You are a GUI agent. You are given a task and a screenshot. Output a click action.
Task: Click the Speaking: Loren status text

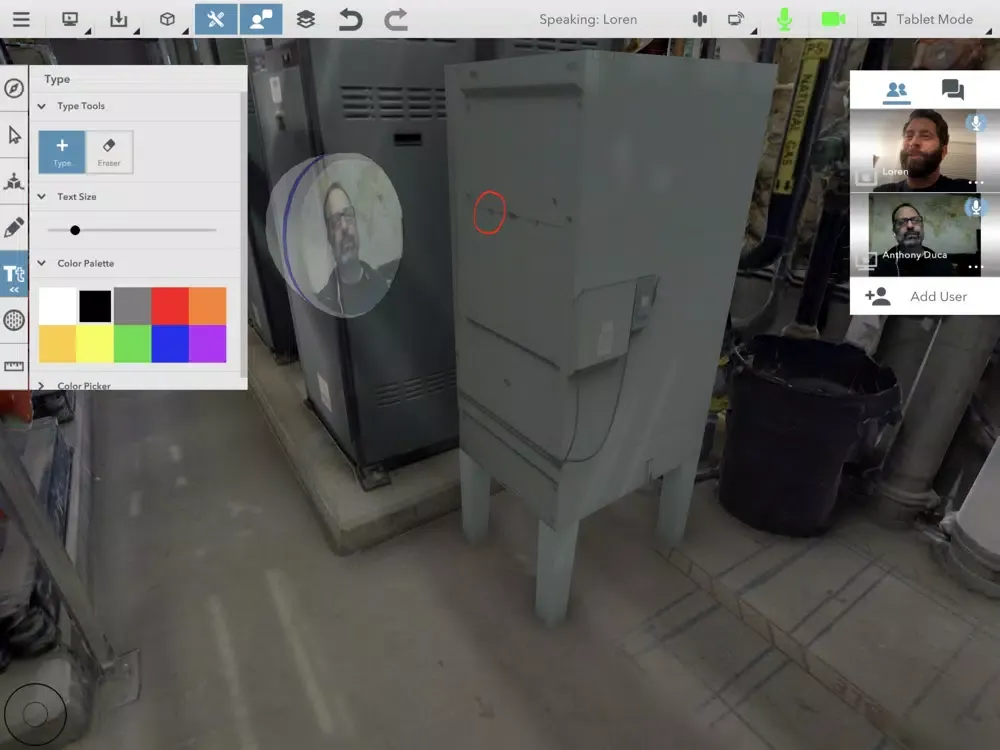[588, 19]
